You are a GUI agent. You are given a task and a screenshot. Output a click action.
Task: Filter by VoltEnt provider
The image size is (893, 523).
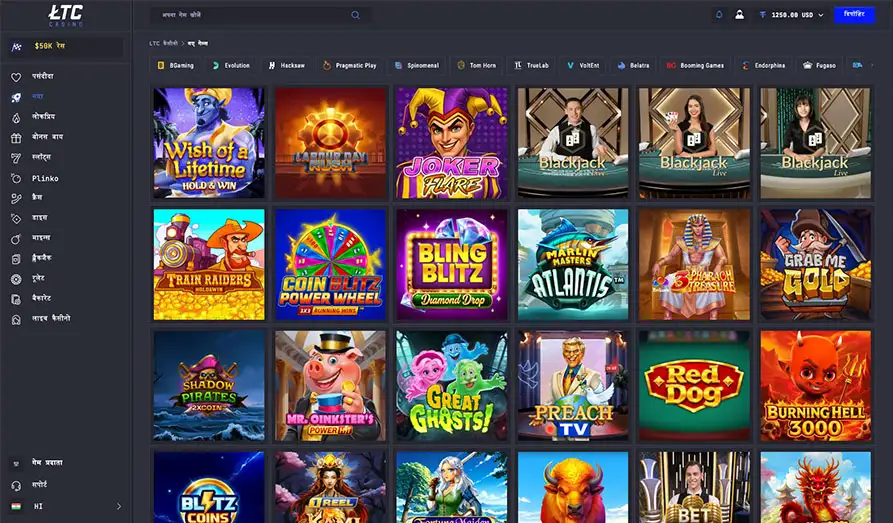point(583,66)
